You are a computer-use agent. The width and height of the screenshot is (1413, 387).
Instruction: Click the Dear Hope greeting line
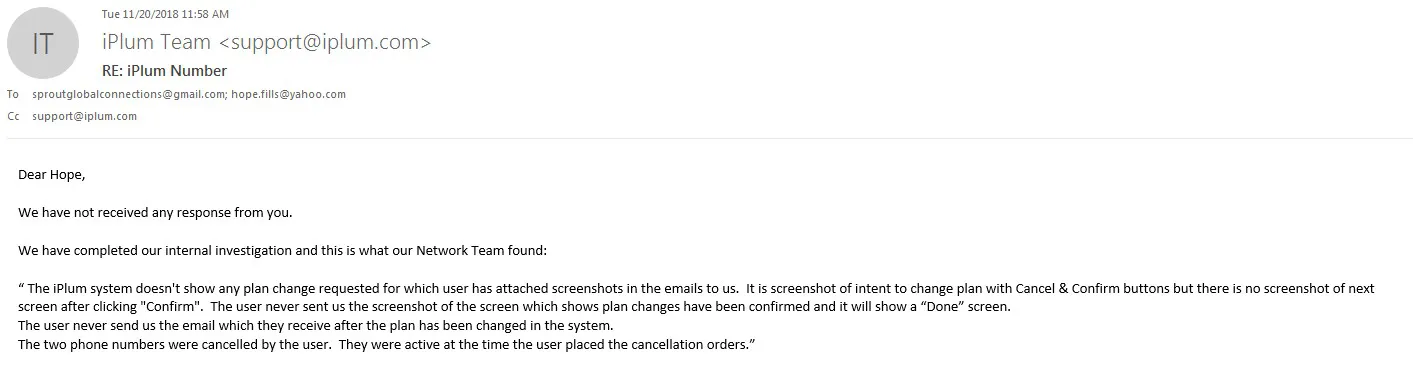tap(52, 175)
